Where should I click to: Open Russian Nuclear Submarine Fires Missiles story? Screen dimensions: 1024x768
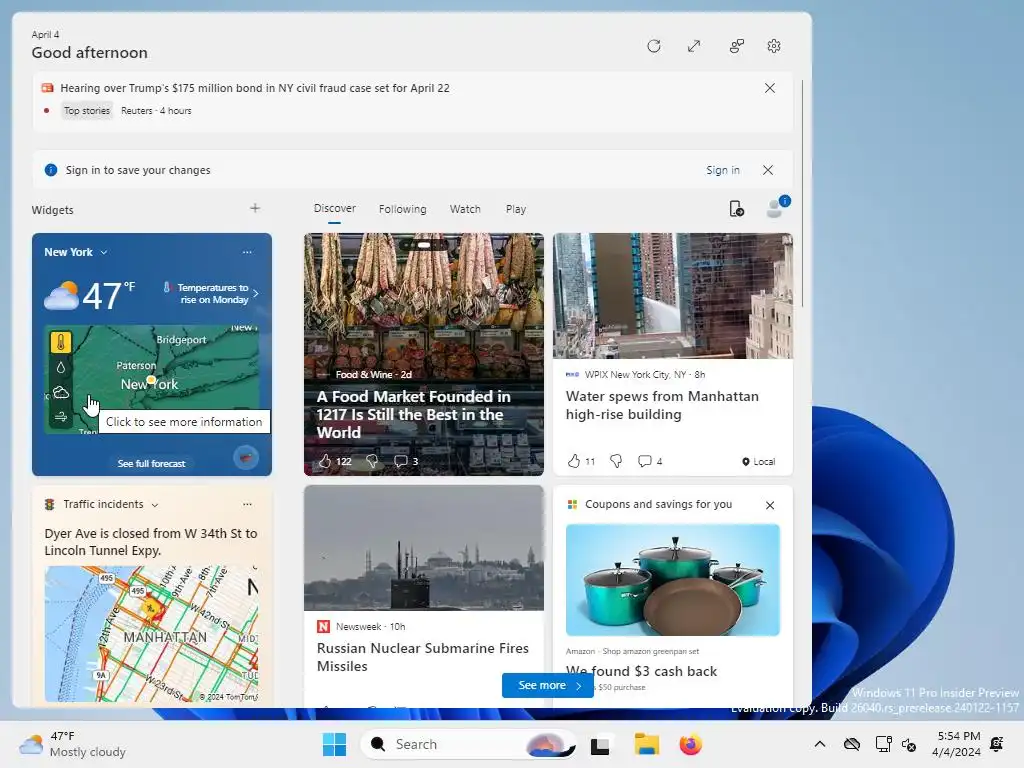point(423,657)
